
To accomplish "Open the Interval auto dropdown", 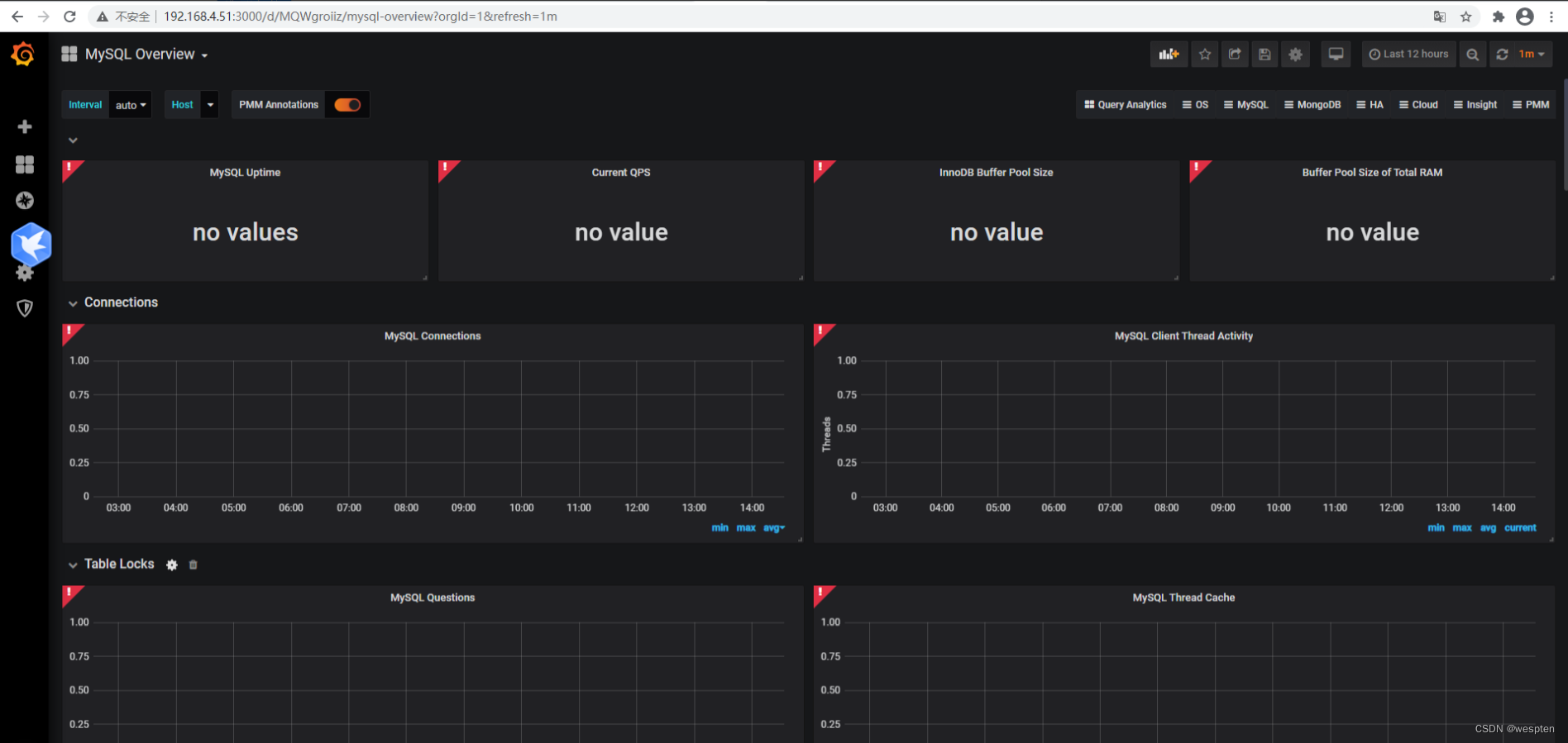I will tap(131, 105).
